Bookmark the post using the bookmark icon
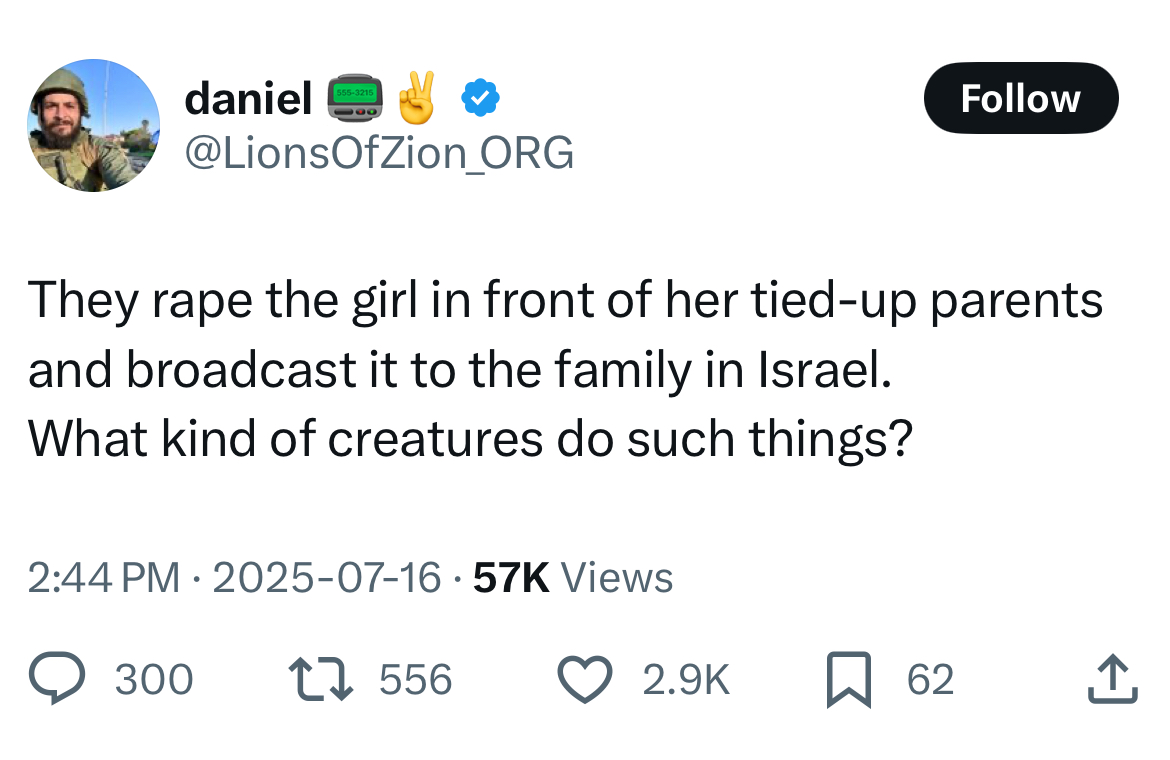Image resolution: width=1170 pixels, height=760 pixels. (x=848, y=679)
